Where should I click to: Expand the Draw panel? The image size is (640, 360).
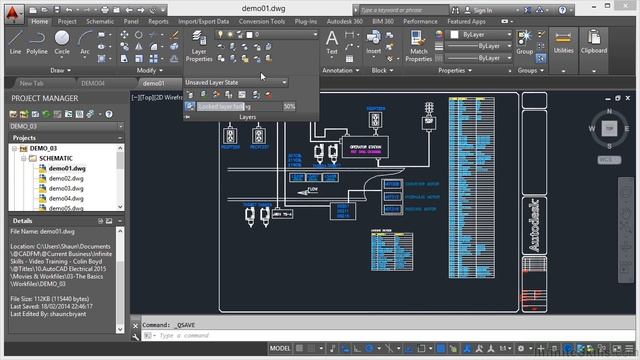coord(60,71)
